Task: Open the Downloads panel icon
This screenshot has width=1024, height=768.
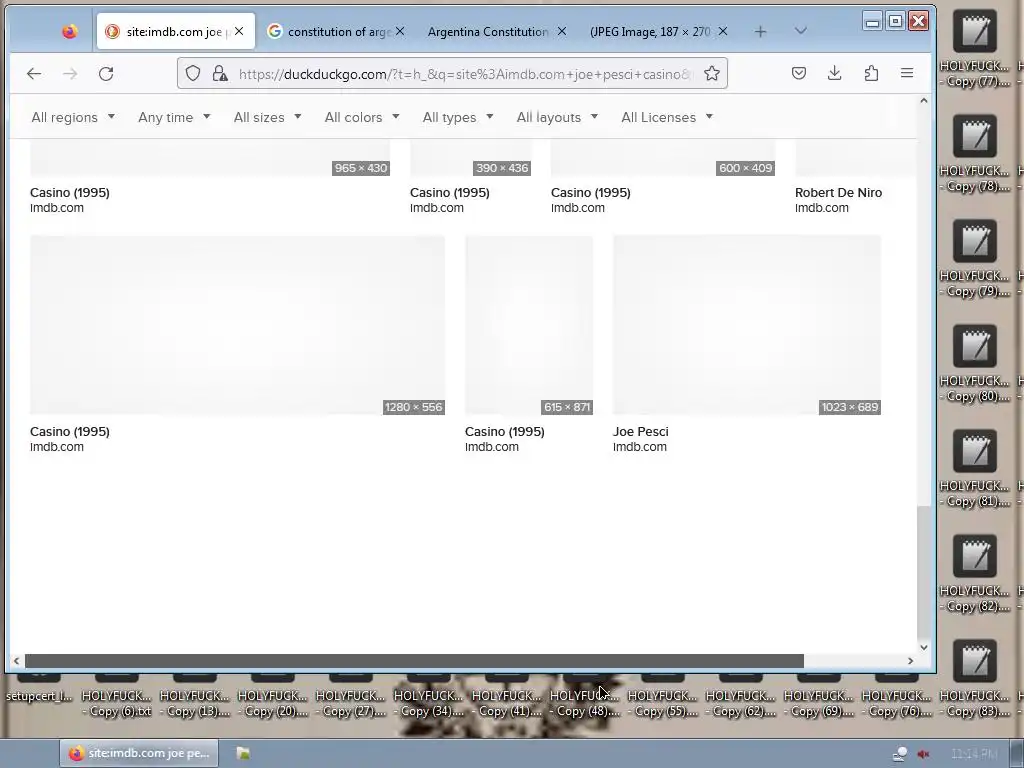Action: coord(835,73)
